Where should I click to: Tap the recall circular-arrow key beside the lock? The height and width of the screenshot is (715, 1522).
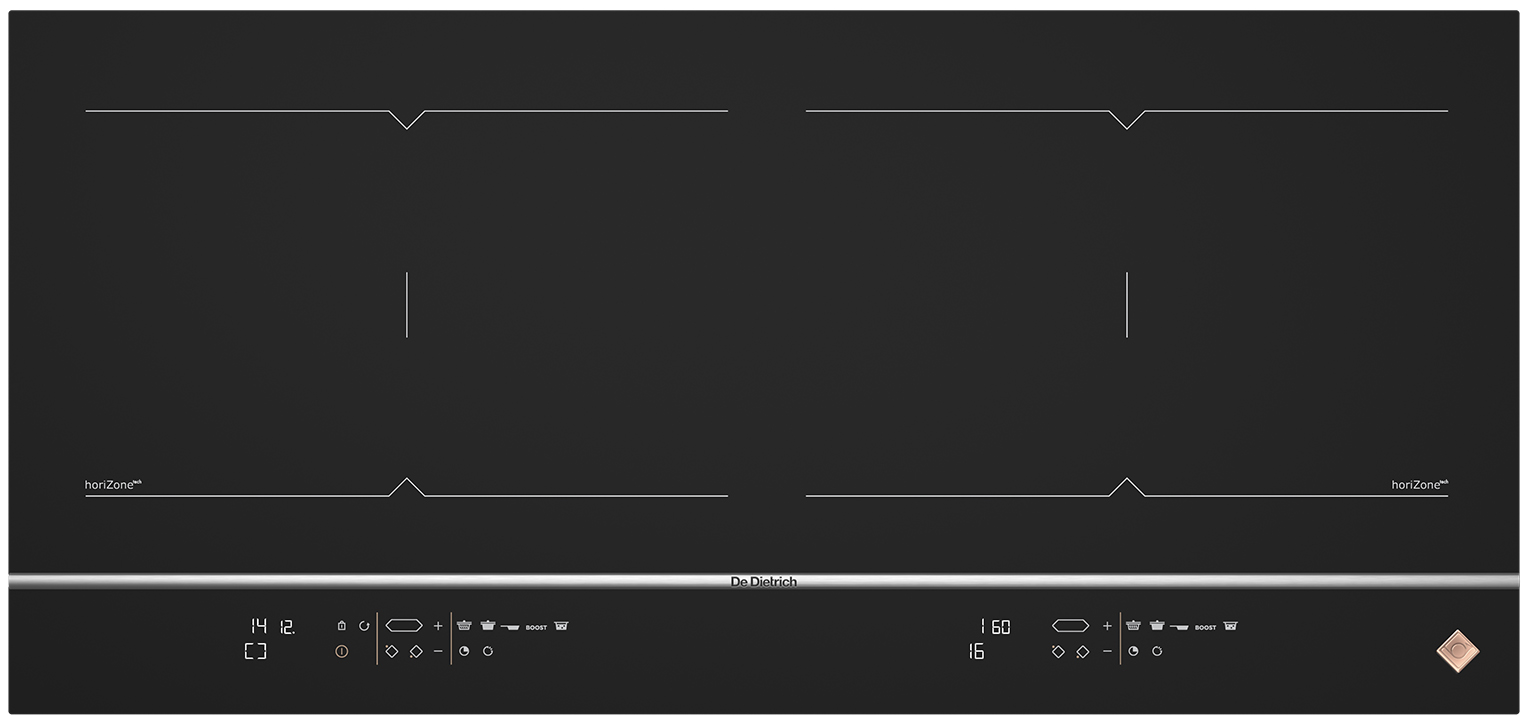pos(364,626)
